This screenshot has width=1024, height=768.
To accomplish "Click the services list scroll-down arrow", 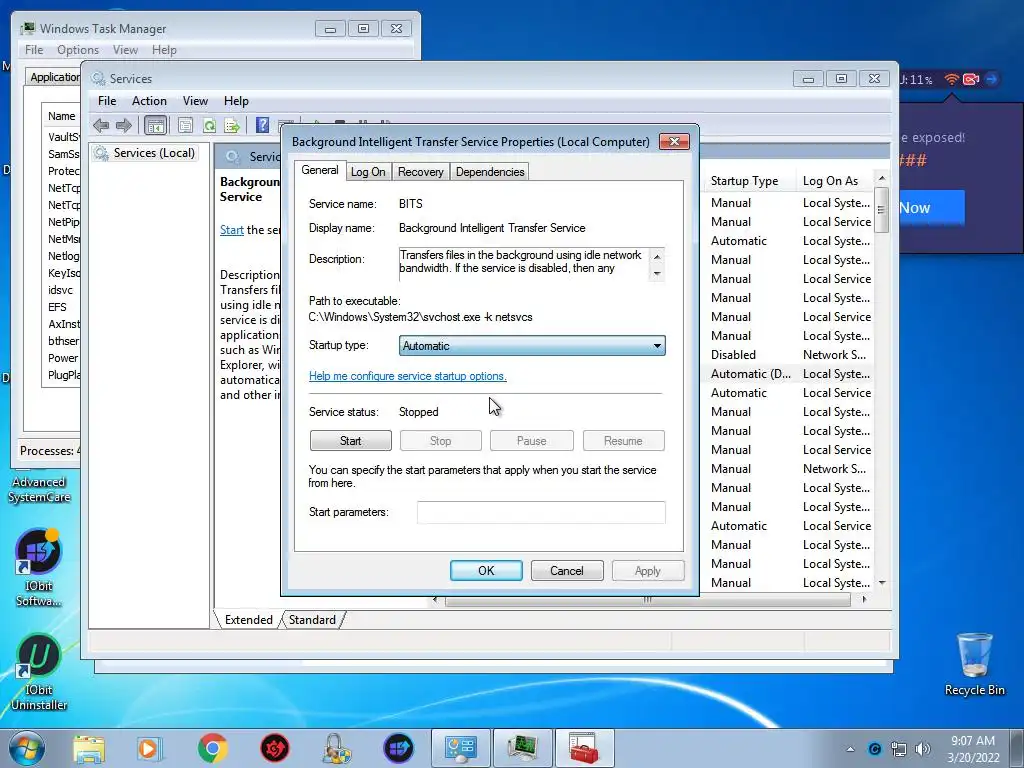I will (x=882, y=583).
